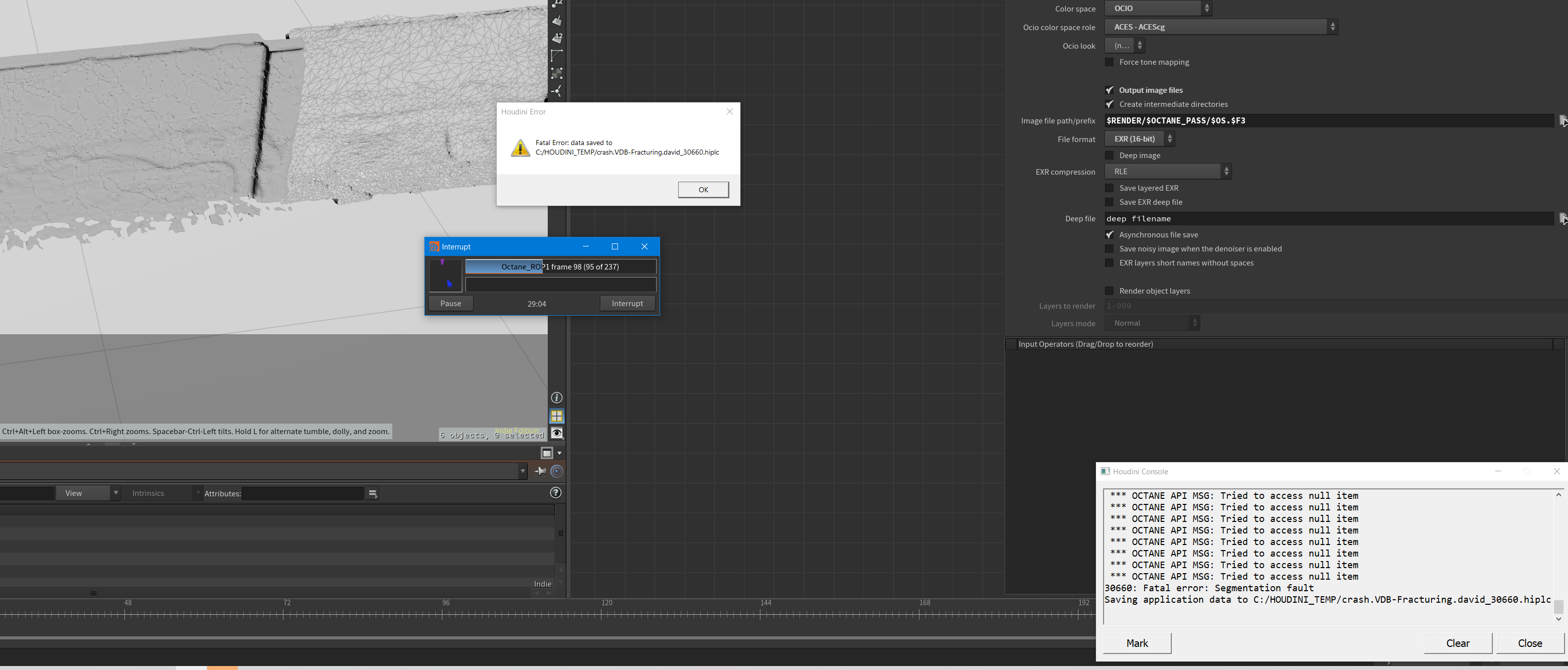Expand the EXR compression RLE dropdown
This screenshot has width=1568, height=670.
point(1168,172)
